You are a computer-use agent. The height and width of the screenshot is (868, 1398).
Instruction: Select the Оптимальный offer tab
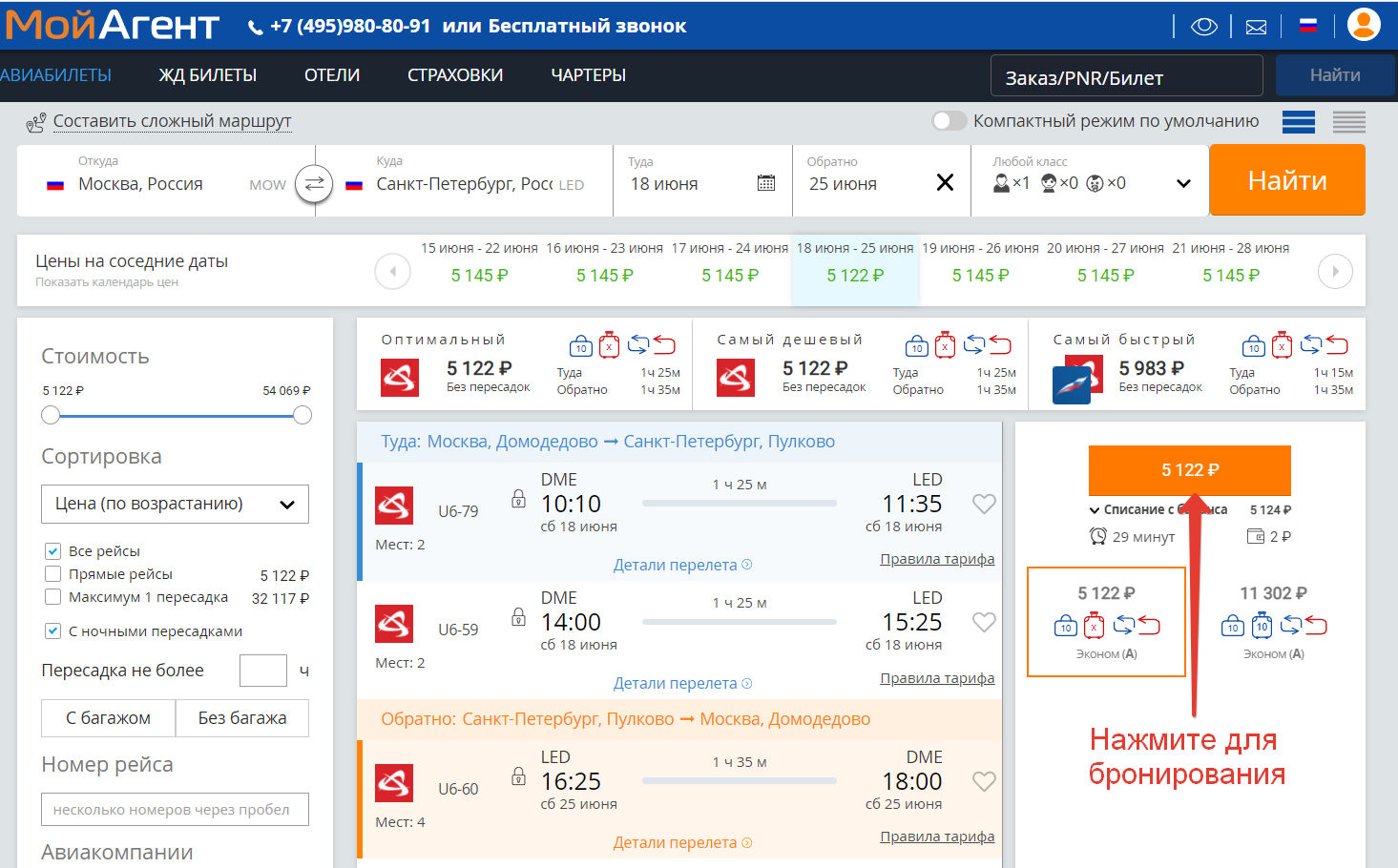[525, 364]
